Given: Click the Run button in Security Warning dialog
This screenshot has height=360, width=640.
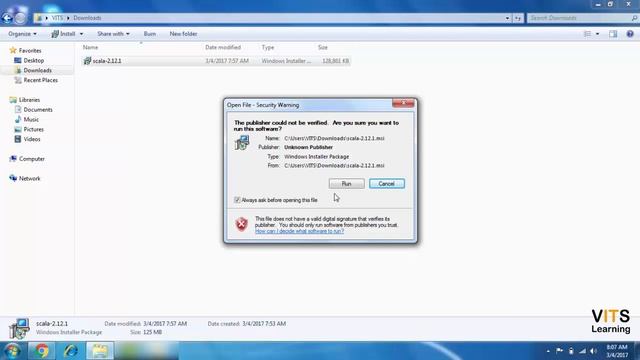Looking at the screenshot, I should tap(346, 184).
